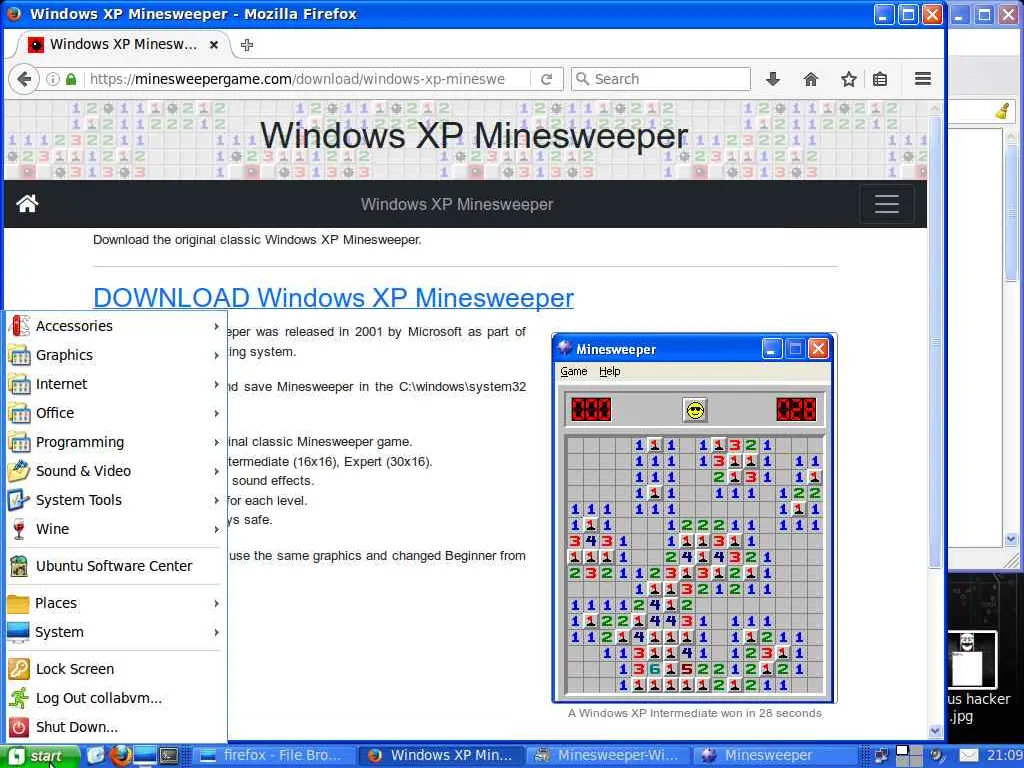This screenshot has width=1024, height=768.
Task: Click the workspace switcher in the taskbar
Action: point(908,756)
